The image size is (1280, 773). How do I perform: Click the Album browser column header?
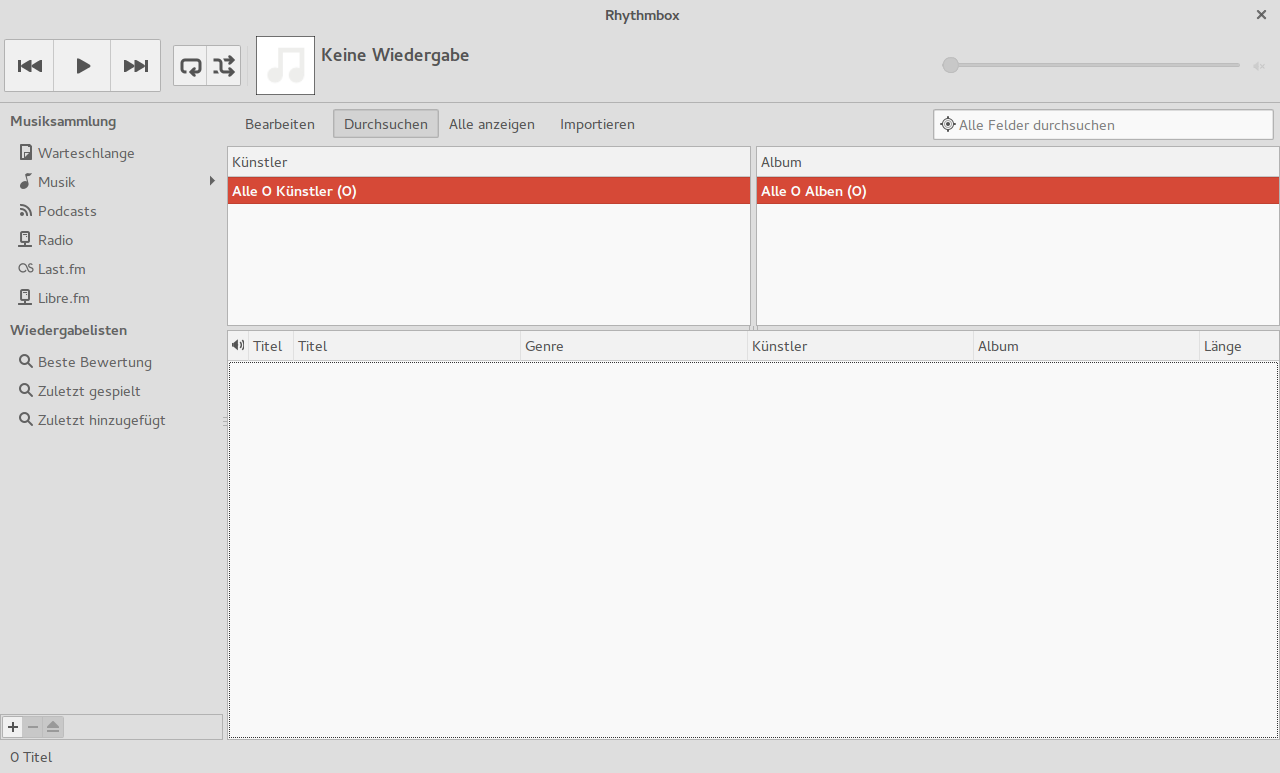1018,162
